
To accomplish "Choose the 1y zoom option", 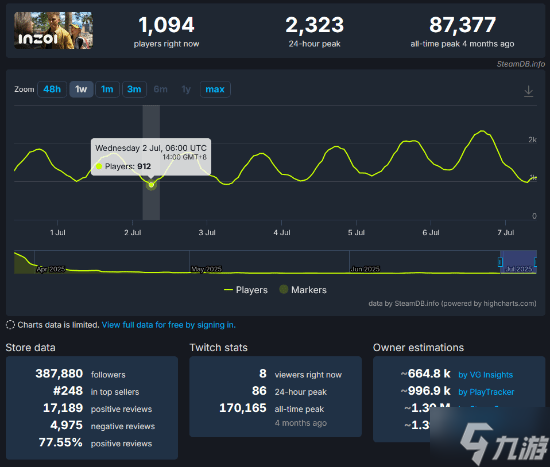I will click(186, 89).
